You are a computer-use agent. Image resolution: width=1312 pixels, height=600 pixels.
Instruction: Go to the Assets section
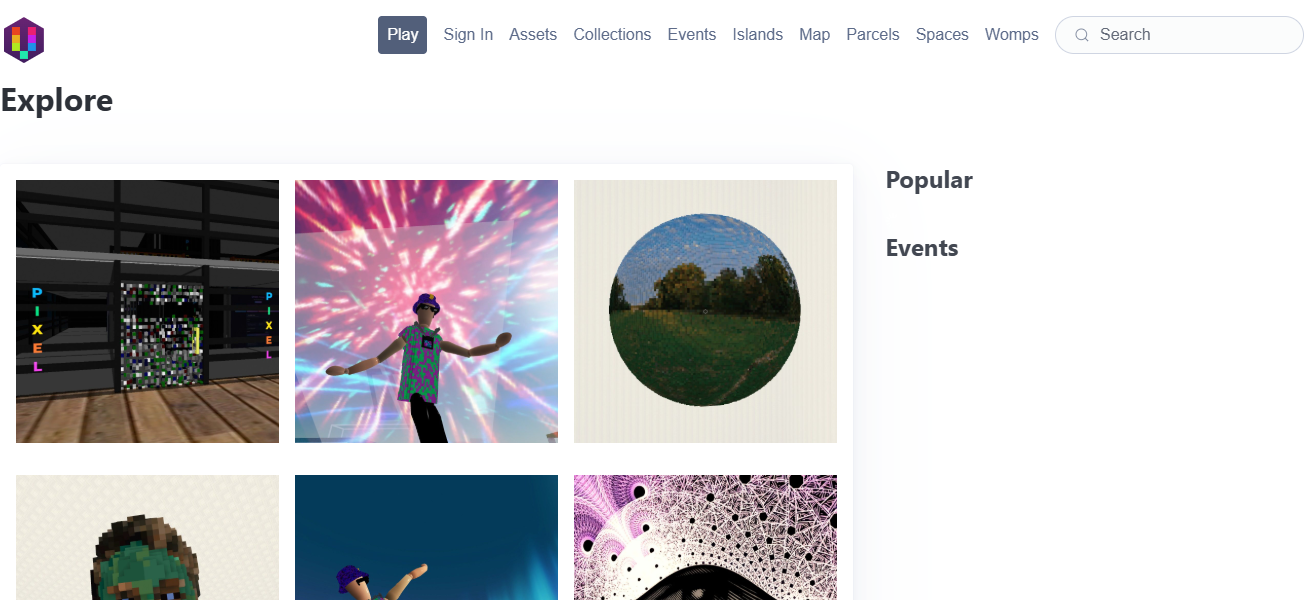click(x=533, y=35)
